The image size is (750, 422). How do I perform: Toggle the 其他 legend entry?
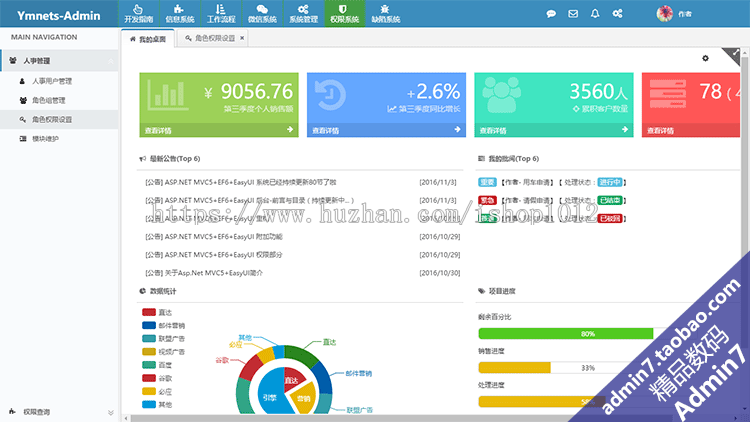pos(157,405)
